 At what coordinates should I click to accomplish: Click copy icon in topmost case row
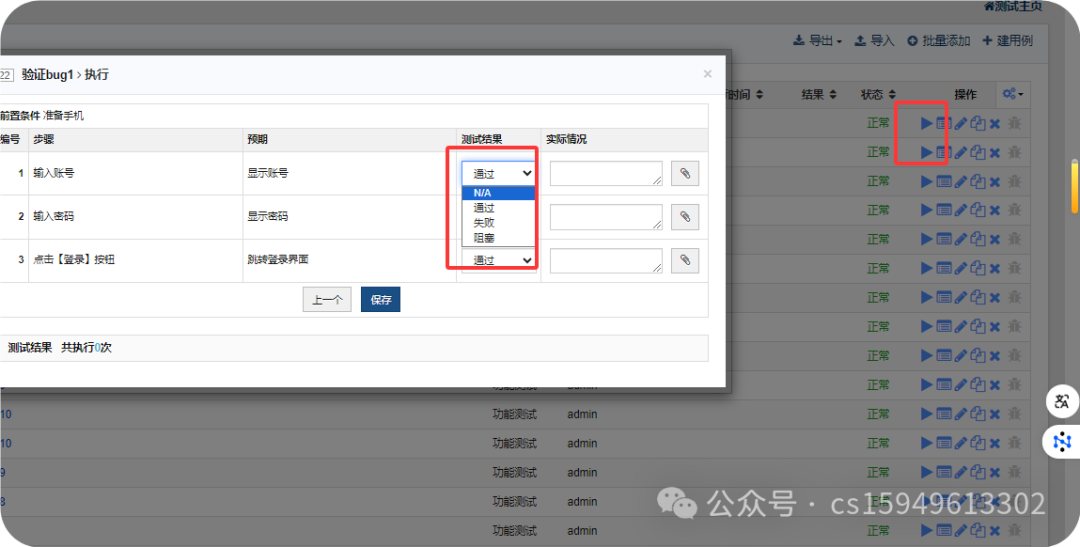pos(977,123)
